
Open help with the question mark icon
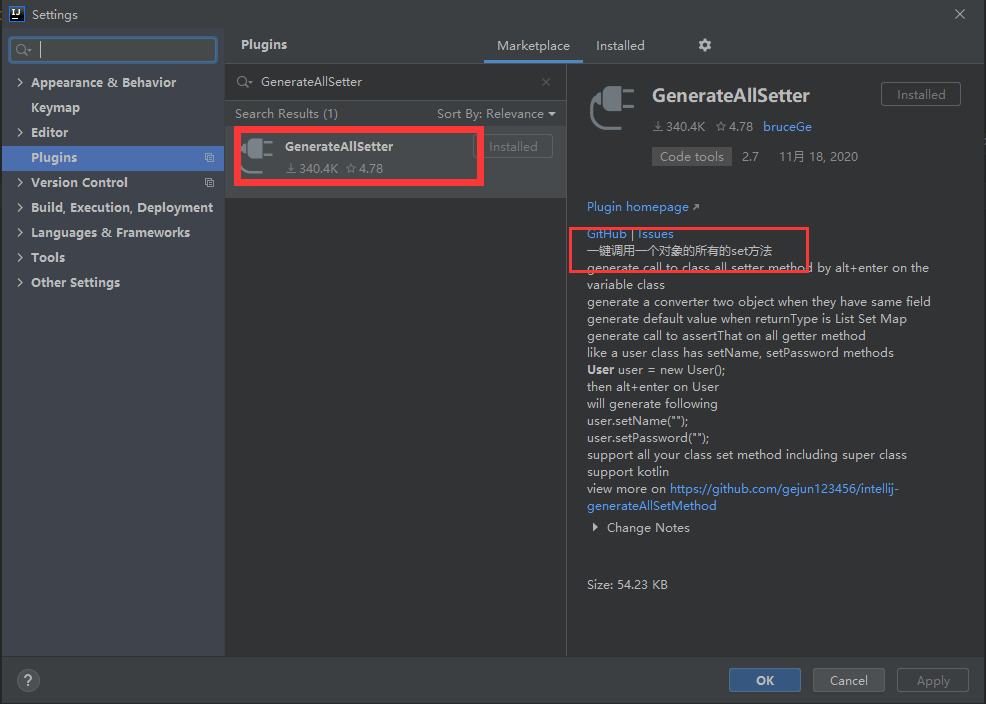pos(28,680)
